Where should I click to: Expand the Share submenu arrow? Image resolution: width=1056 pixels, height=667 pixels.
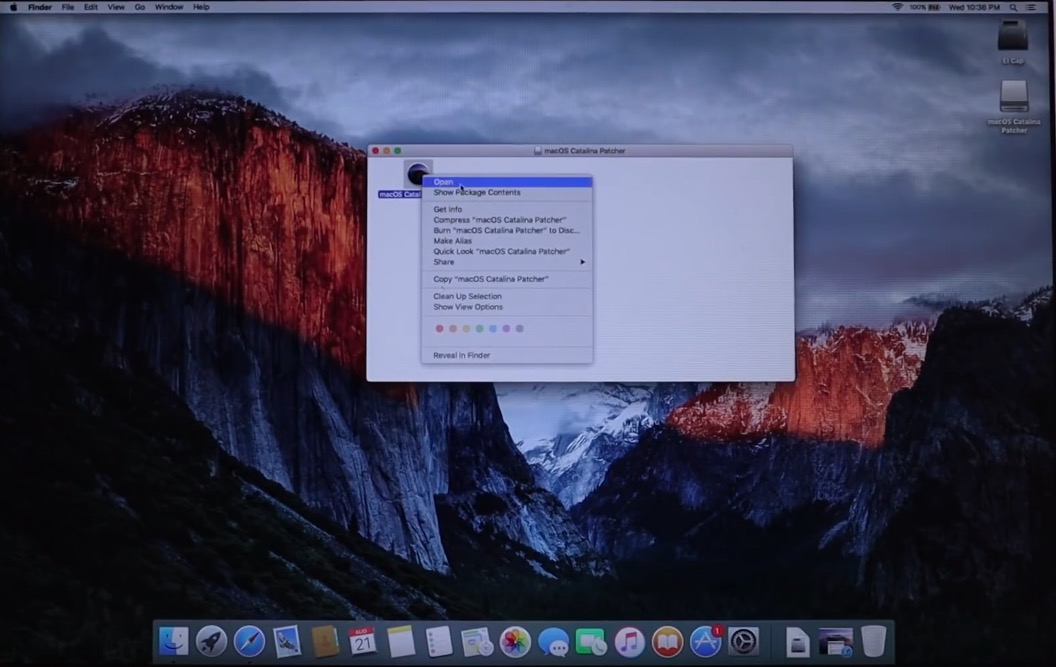pyautogui.click(x=583, y=262)
